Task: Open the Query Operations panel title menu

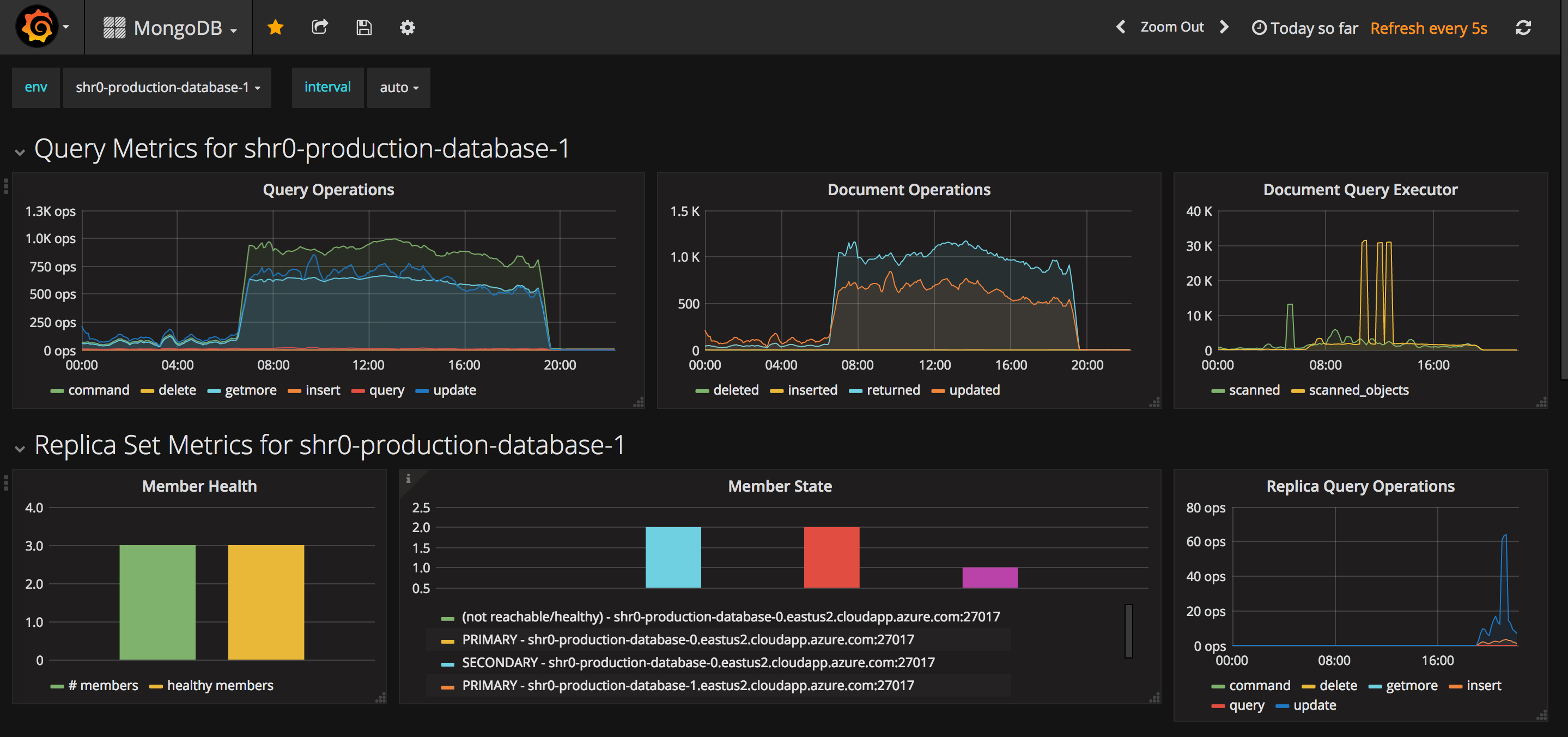Action: click(328, 190)
